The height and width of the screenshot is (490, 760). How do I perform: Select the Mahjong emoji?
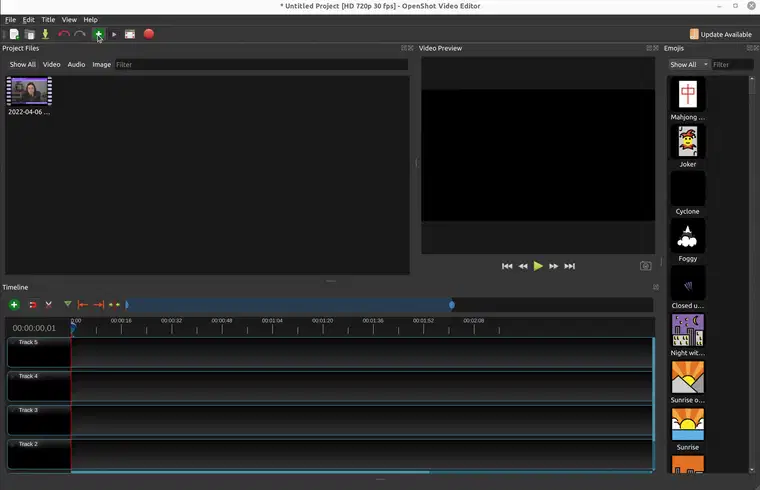tap(688, 95)
